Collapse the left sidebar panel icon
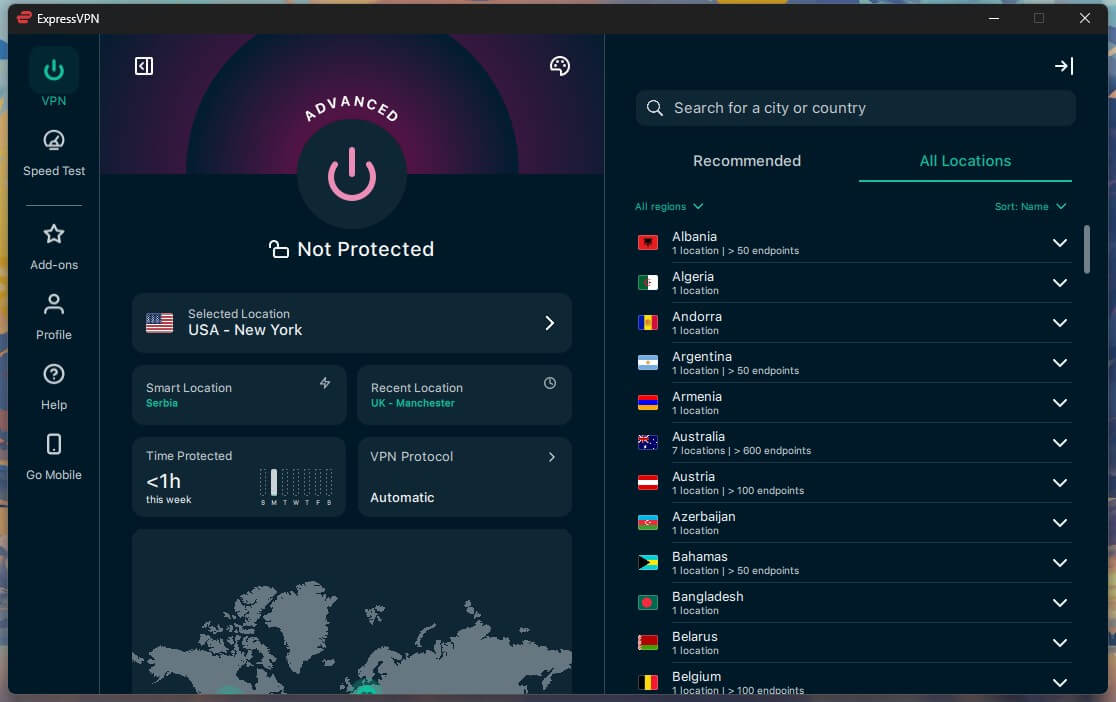The height and width of the screenshot is (702, 1116). point(144,66)
